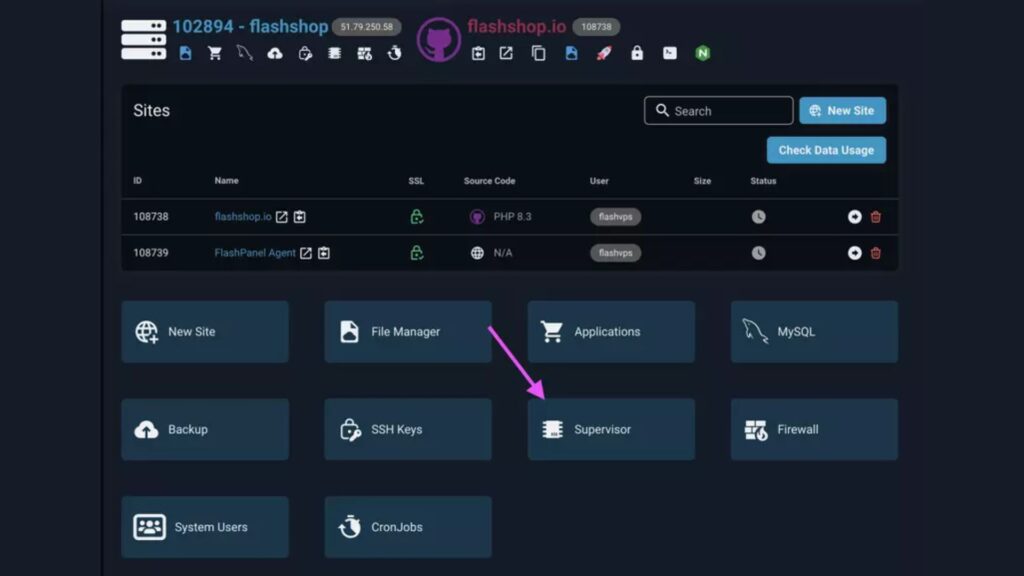Click the 108739 ID cell
Viewport: 1024px width, 576px height.
151,253
